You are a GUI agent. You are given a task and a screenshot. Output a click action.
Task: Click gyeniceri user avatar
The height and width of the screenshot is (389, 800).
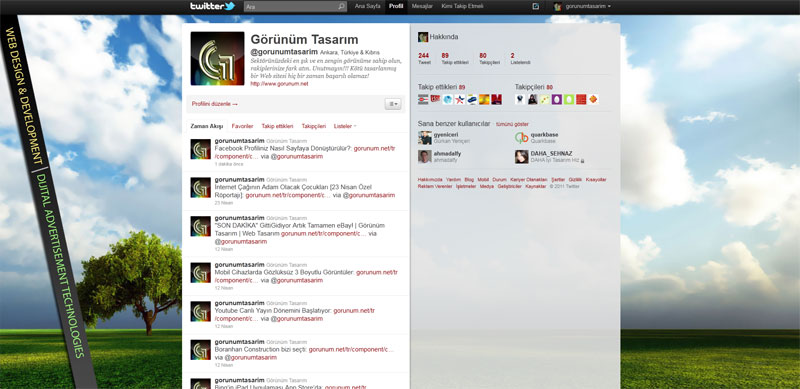(424, 138)
